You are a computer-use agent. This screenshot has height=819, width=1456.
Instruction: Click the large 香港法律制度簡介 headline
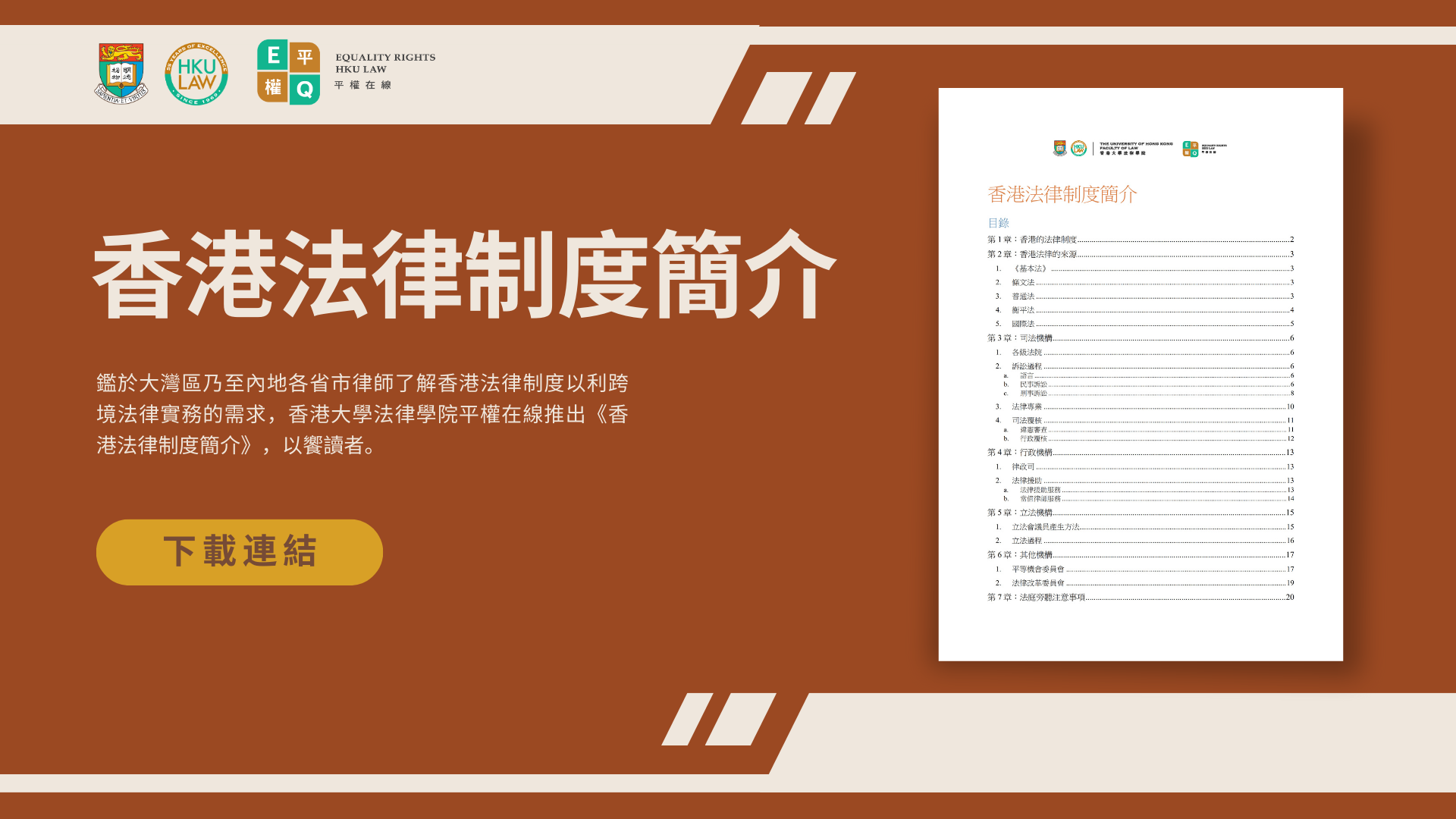pyautogui.click(x=464, y=275)
